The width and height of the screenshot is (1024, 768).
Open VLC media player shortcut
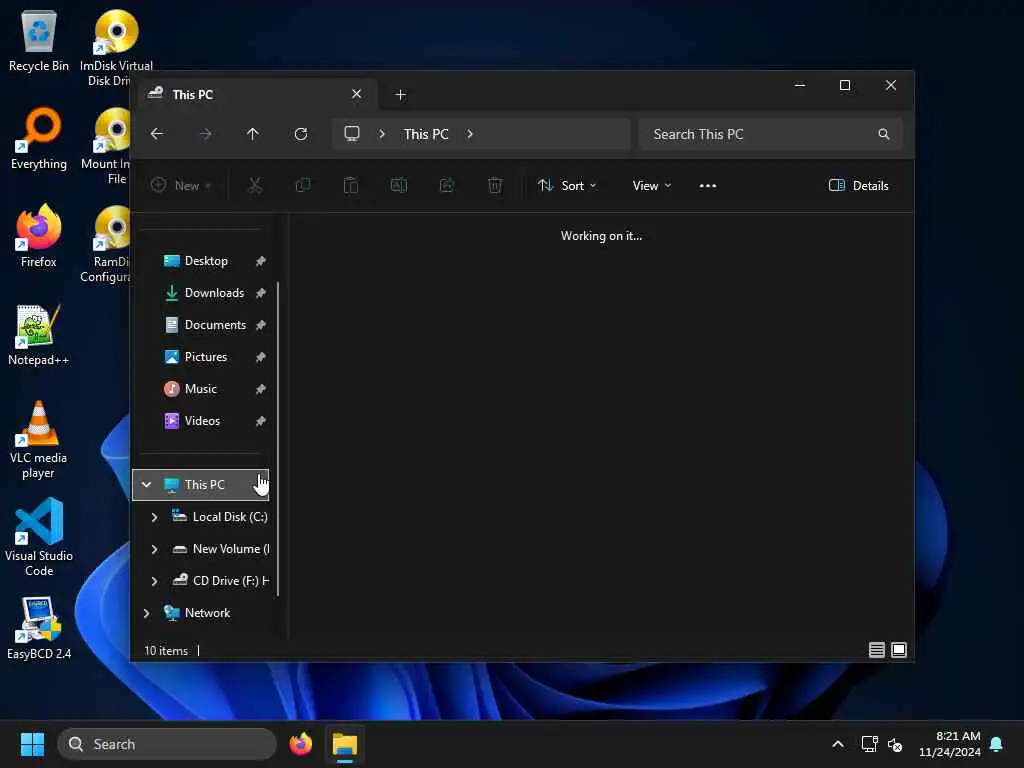pyautogui.click(x=39, y=440)
